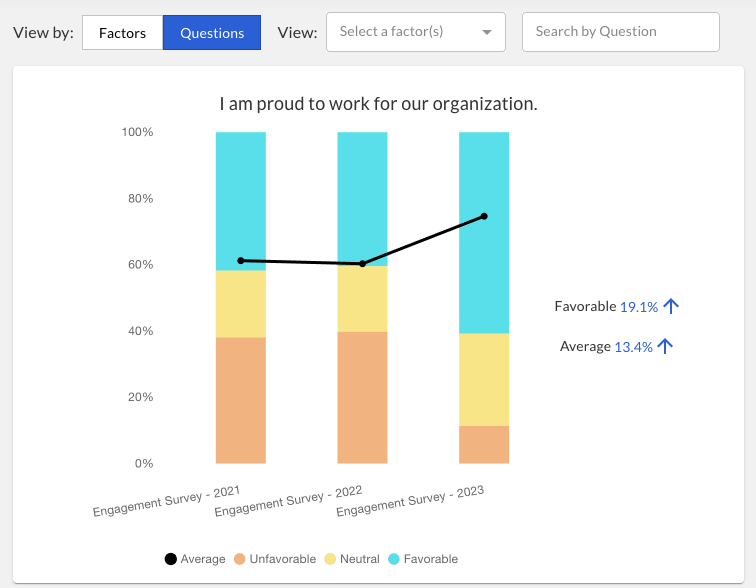This screenshot has width=756, height=588.
Task: Focus the Search by Question field
Action: point(621,32)
